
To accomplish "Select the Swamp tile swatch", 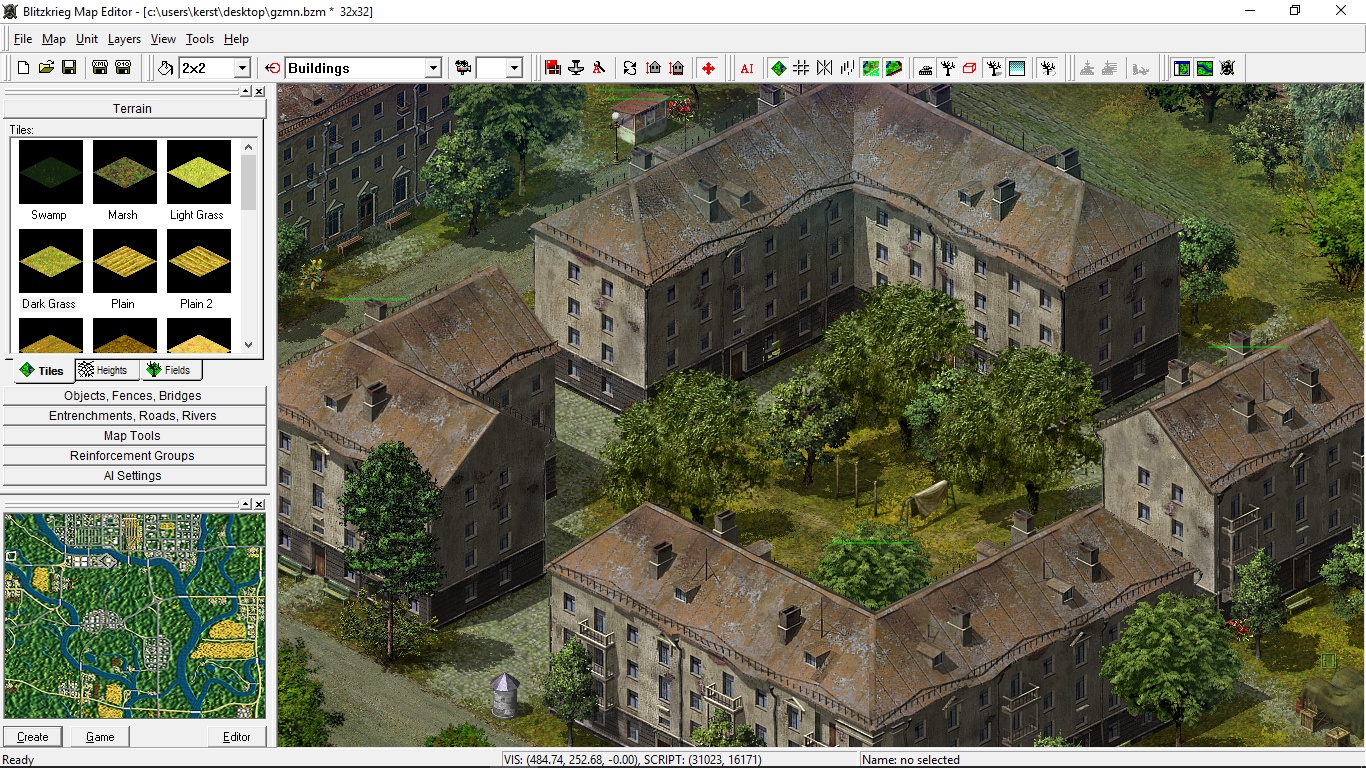I will coord(50,172).
